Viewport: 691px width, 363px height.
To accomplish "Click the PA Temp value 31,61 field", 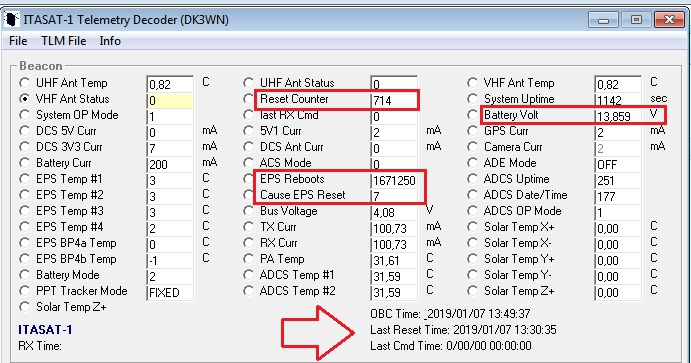I will [394, 260].
